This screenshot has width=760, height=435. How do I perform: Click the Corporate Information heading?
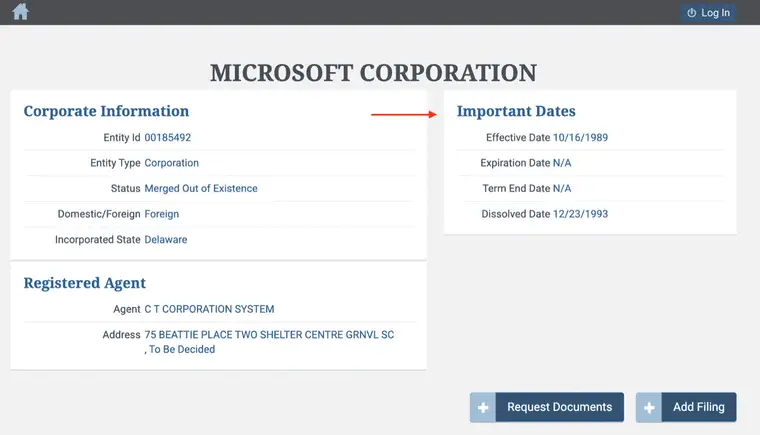[106, 111]
